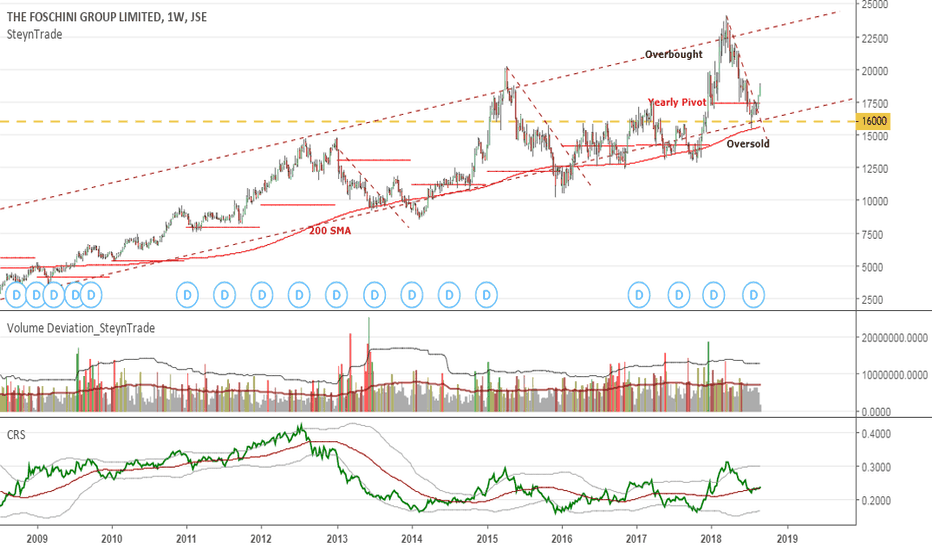Click the 2014 label on time axis
Screen dimensions: 932x550
[x=411, y=539]
